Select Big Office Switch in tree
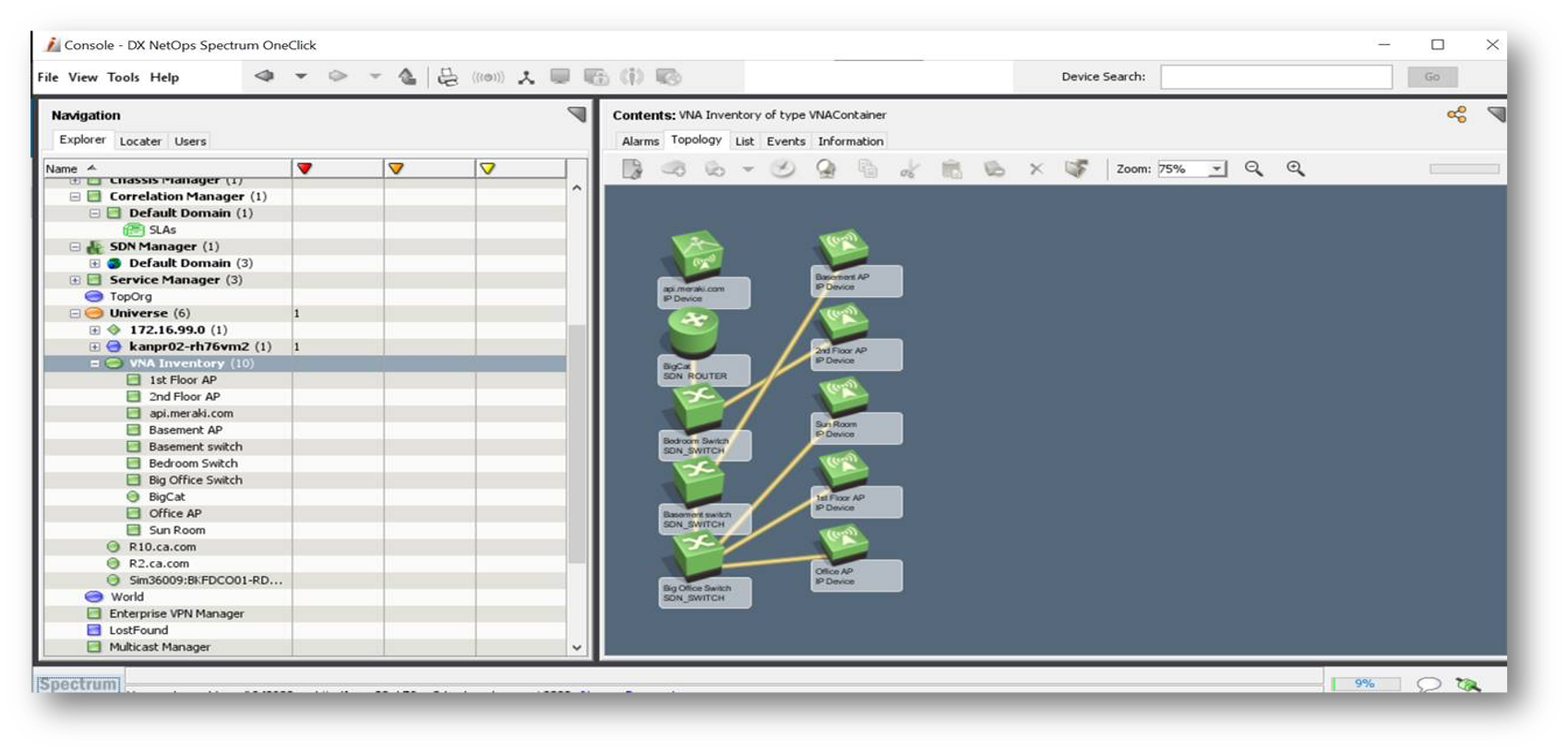The width and height of the screenshot is (1568, 753). pyautogui.click(x=196, y=480)
